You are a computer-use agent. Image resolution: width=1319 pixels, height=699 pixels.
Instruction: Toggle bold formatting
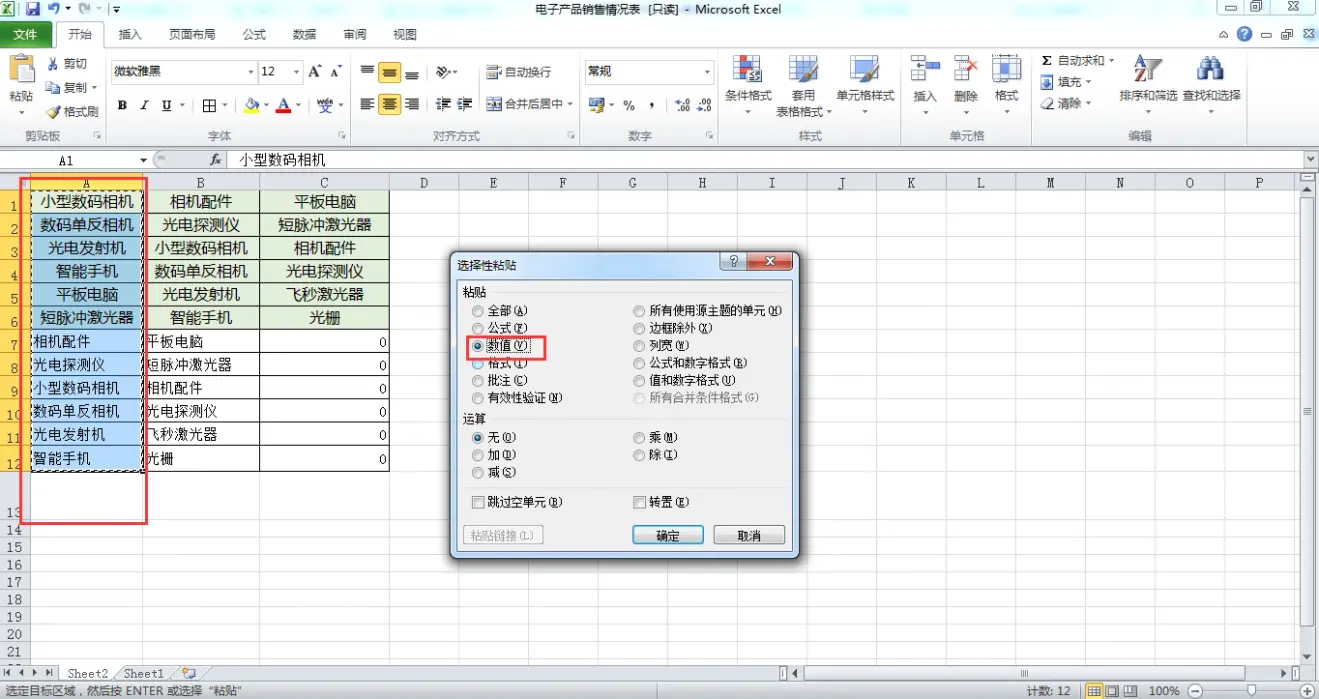click(122, 105)
